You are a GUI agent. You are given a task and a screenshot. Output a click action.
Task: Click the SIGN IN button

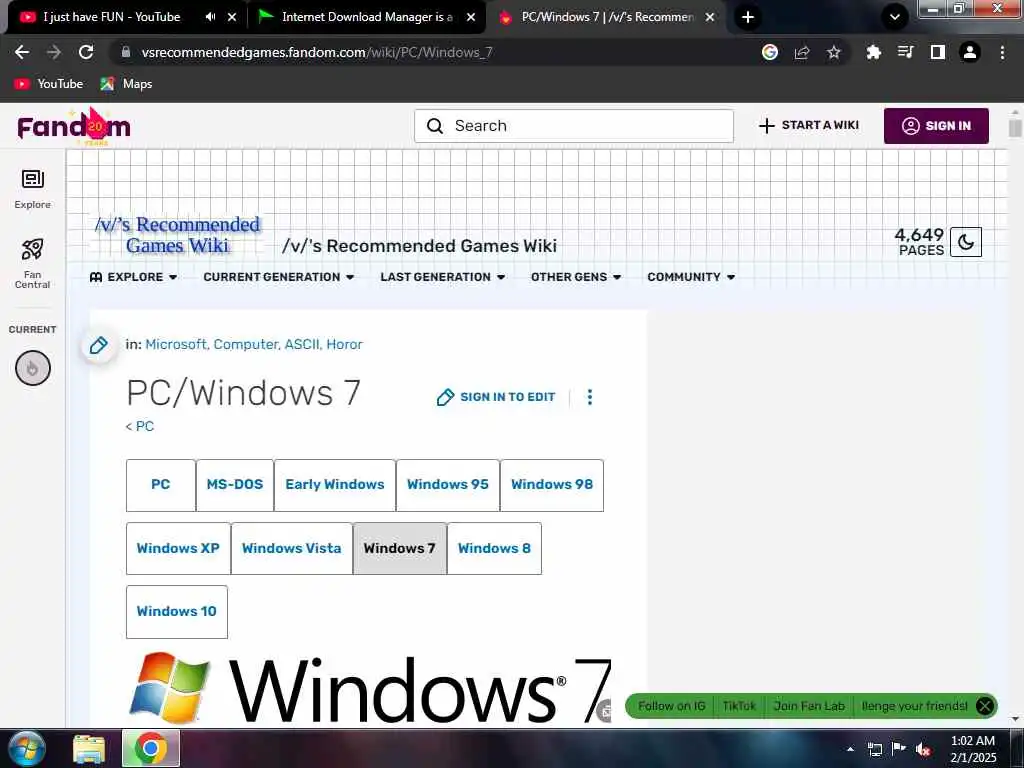936,125
